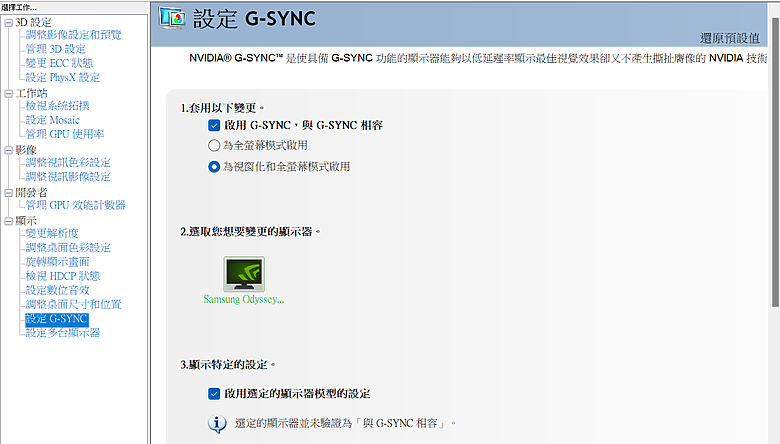
Task: Open 設定多台顯示器 page
Action: 63,333
